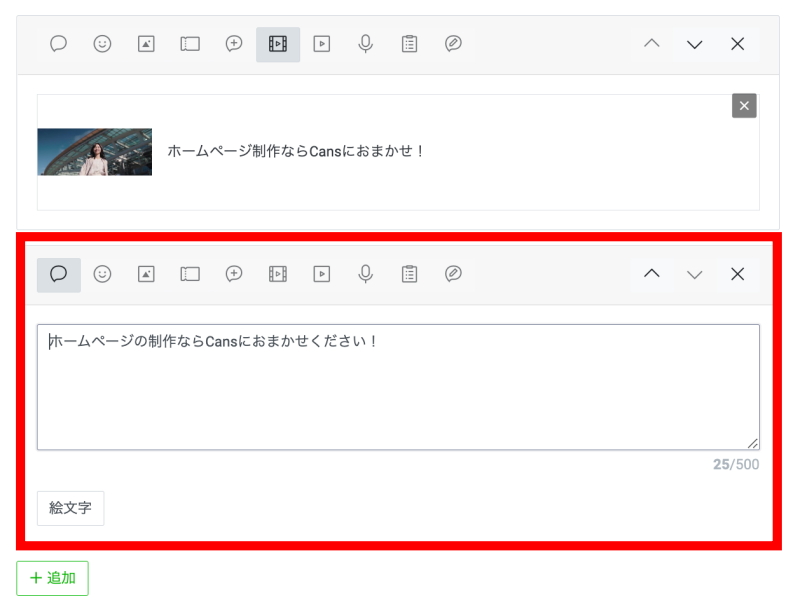Viewport: 800px width, 613px height.
Task: Click the green 追加 add button
Action: click(x=52, y=578)
